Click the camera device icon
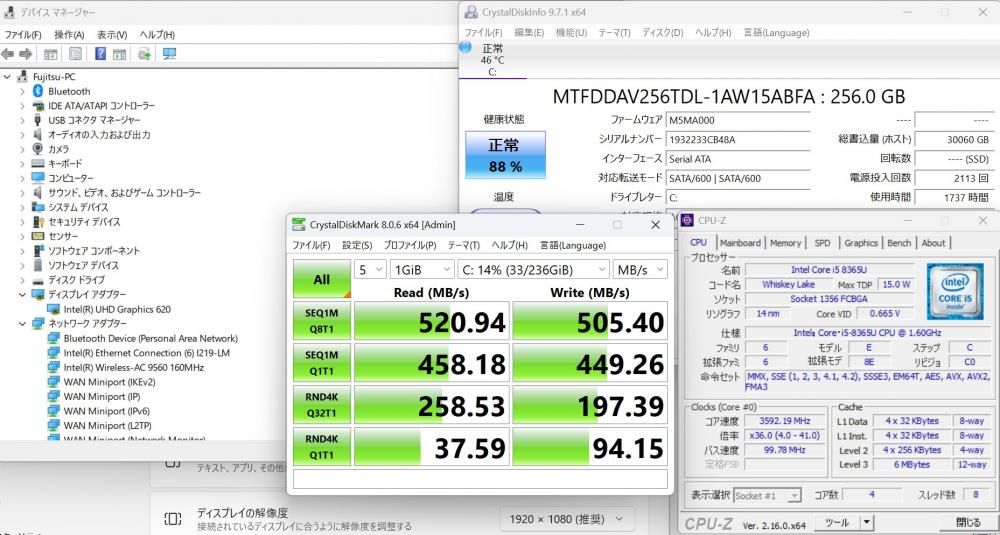Screen dimensions: 1000x535 pyautogui.click(x=38, y=149)
